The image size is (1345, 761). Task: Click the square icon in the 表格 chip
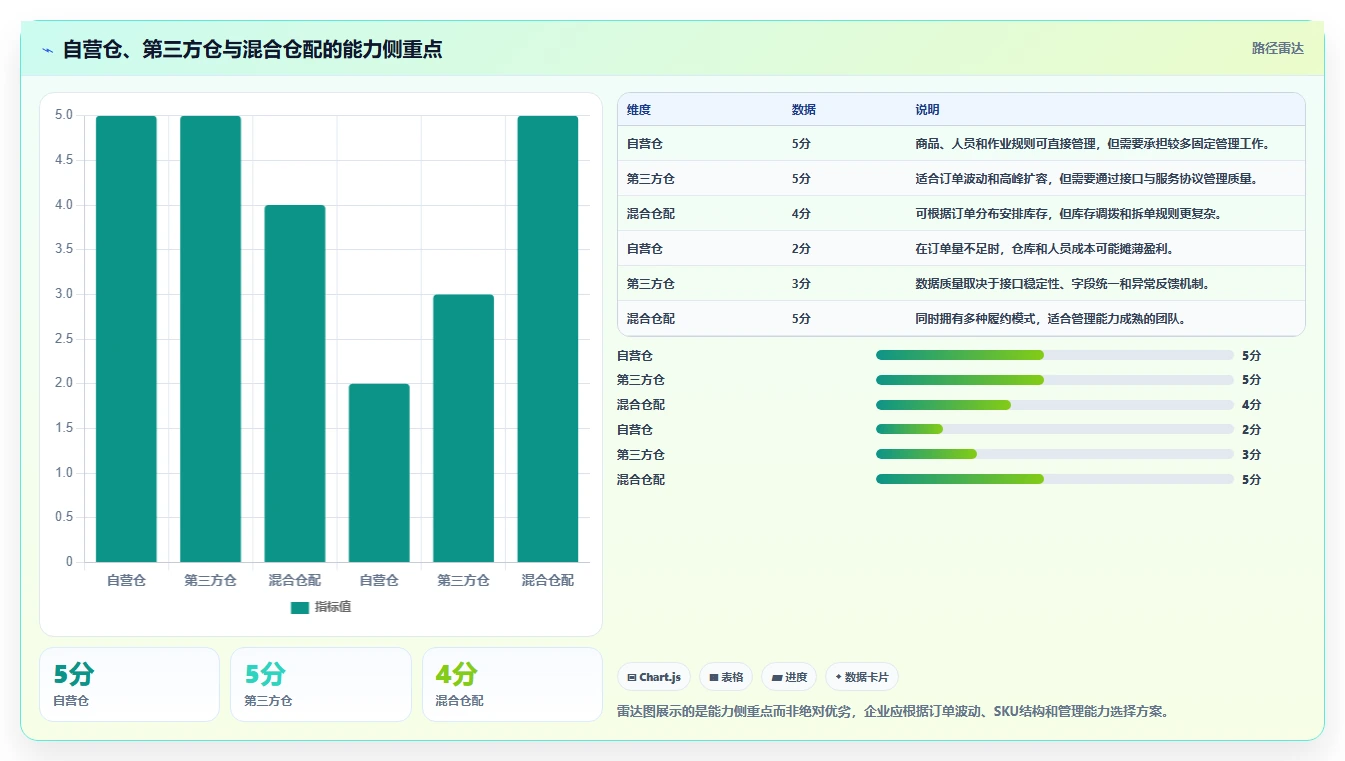pos(714,677)
